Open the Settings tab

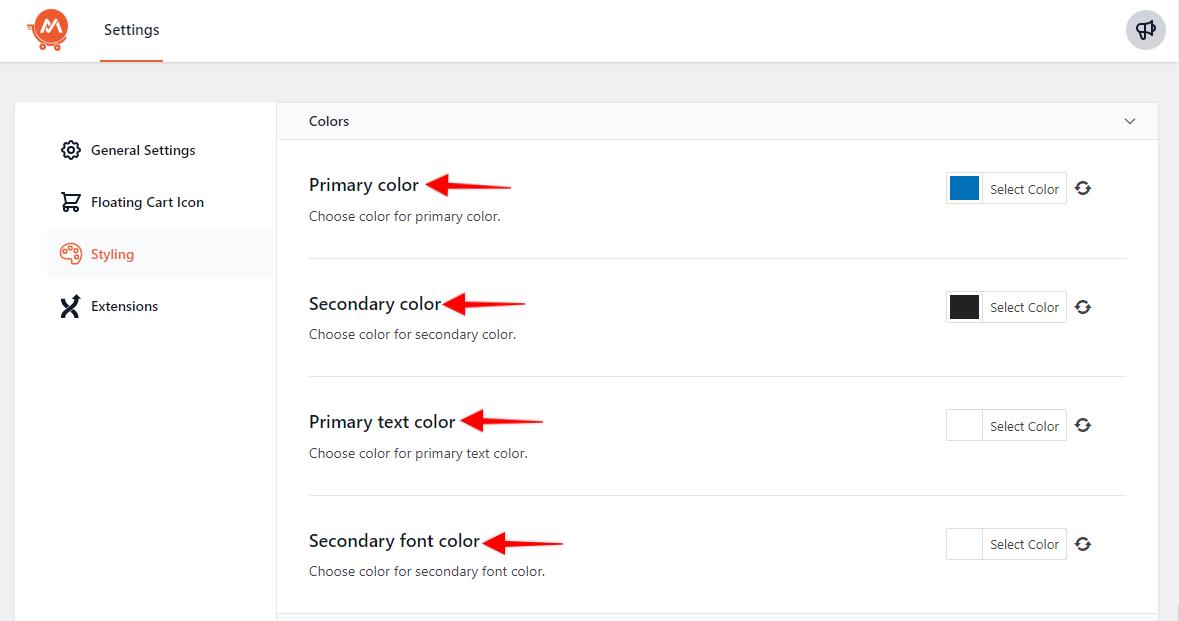click(131, 30)
